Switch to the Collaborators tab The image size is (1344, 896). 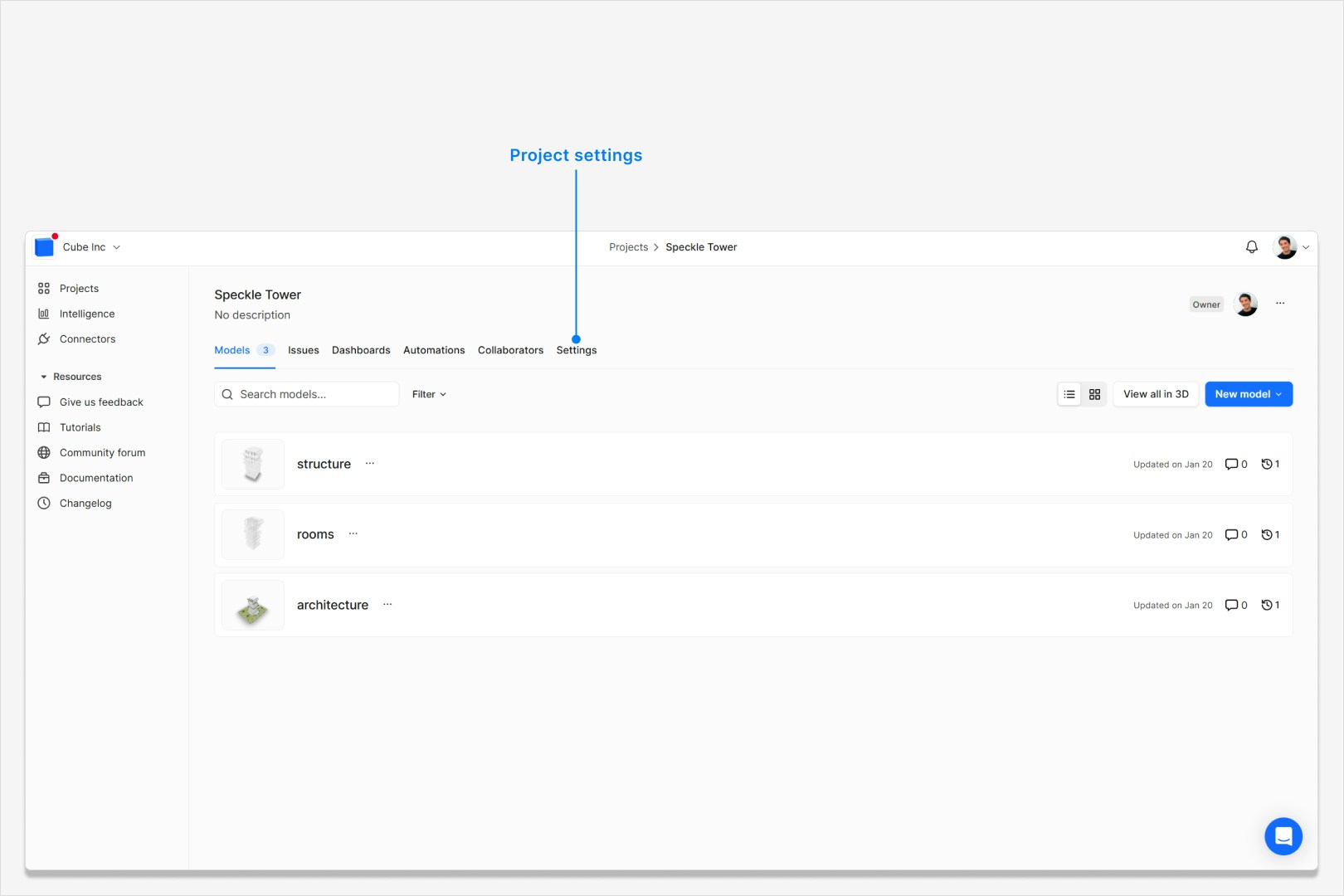click(510, 349)
